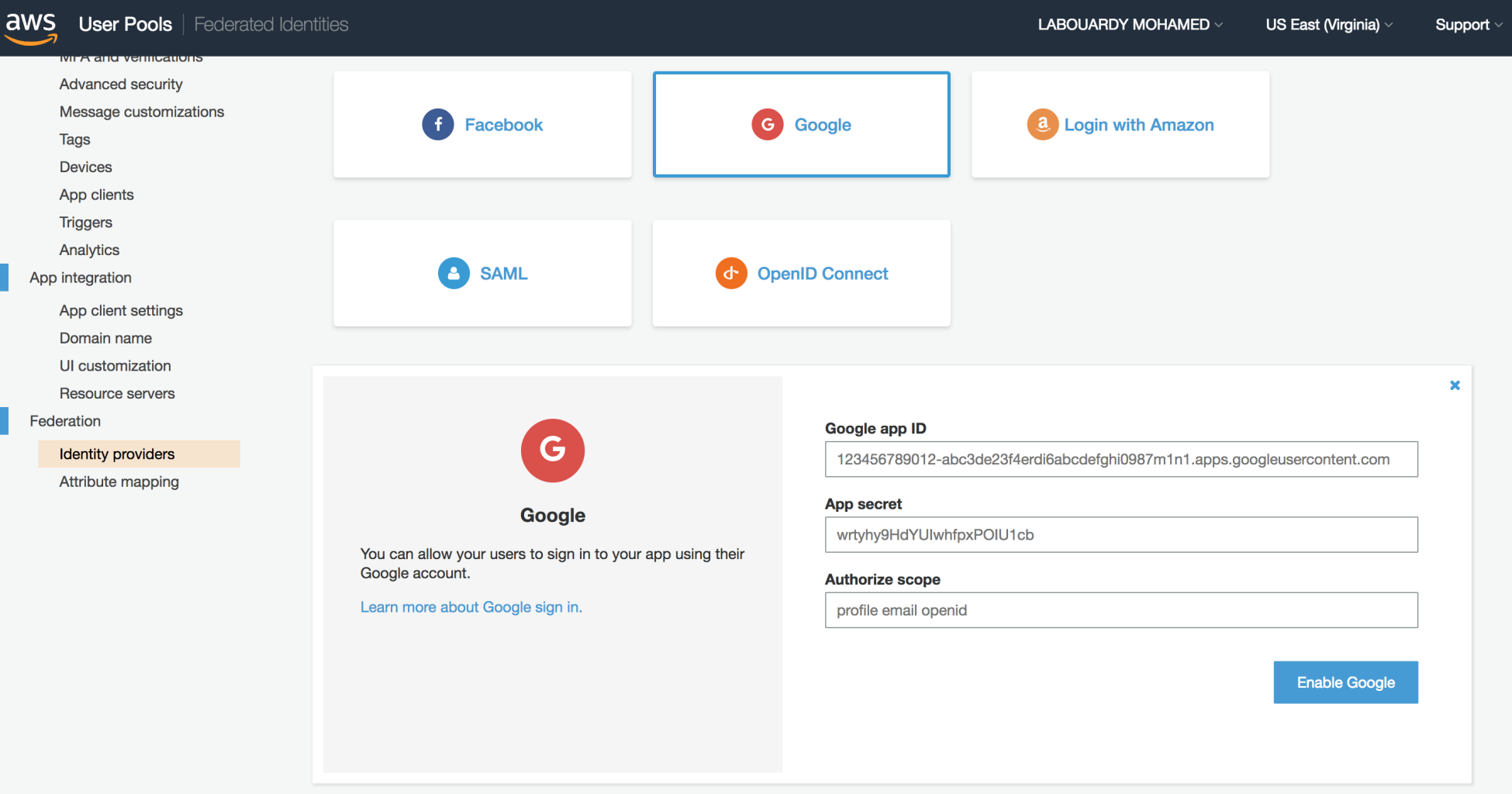Open Message customizations in sidebar

(142, 112)
